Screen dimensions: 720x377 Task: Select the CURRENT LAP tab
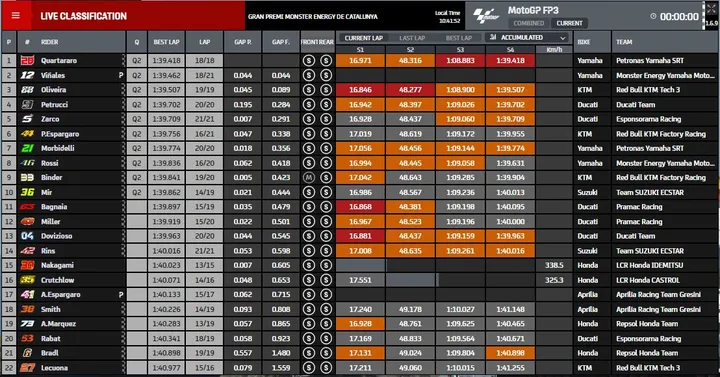click(363, 38)
